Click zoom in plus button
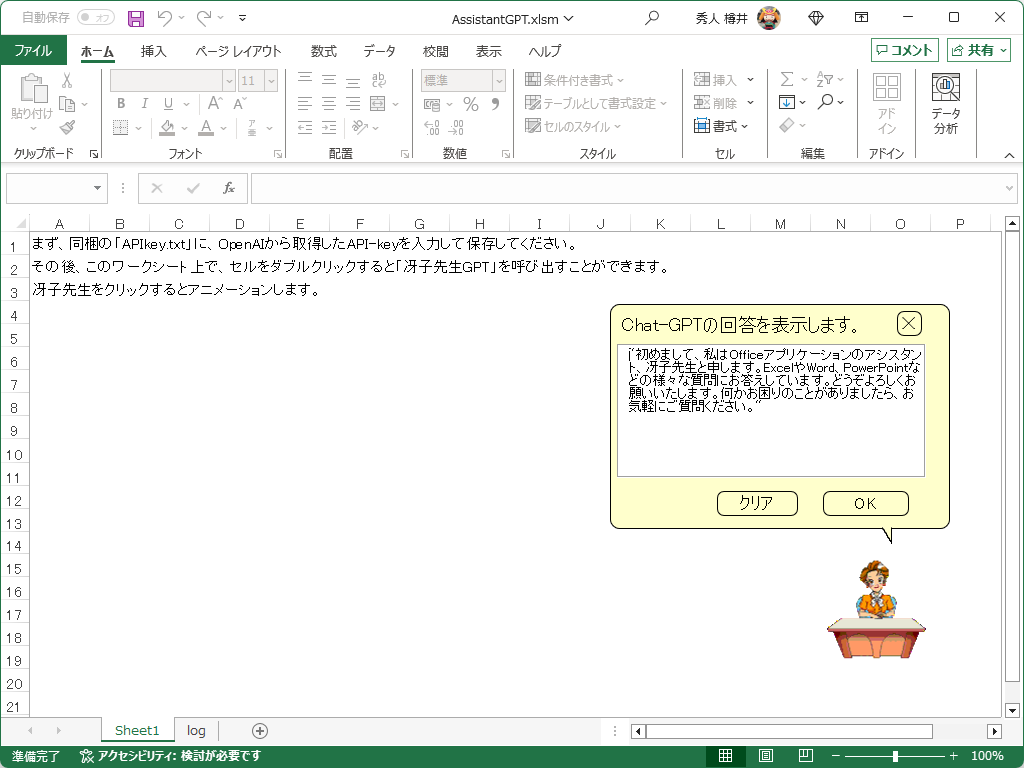Viewport: 1024px width, 768px height. (x=953, y=756)
